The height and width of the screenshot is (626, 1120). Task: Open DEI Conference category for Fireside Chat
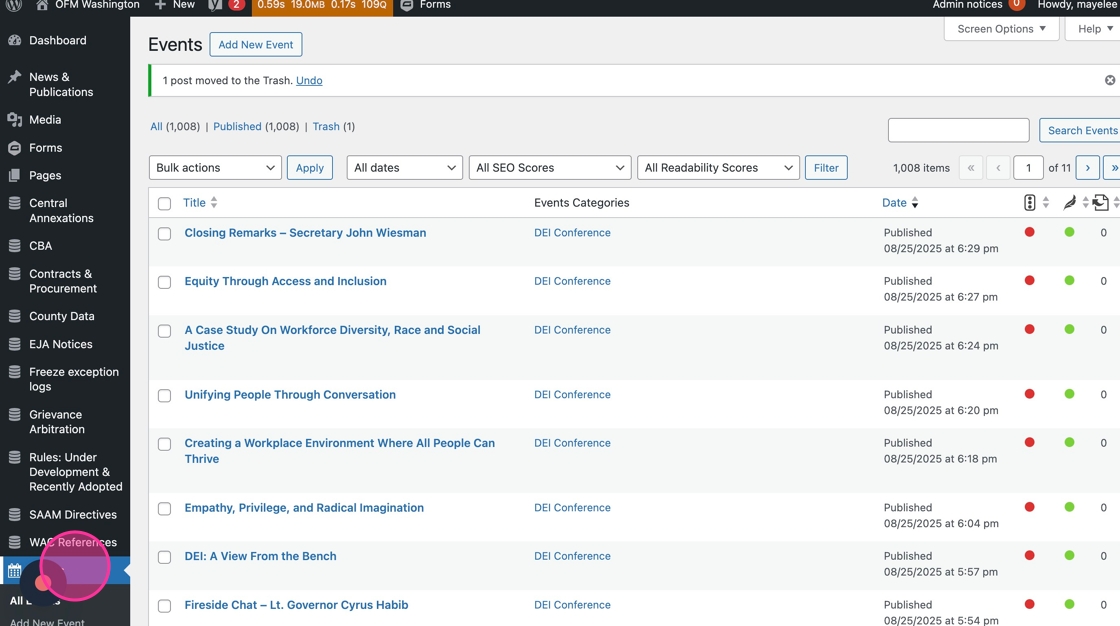click(x=572, y=605)
